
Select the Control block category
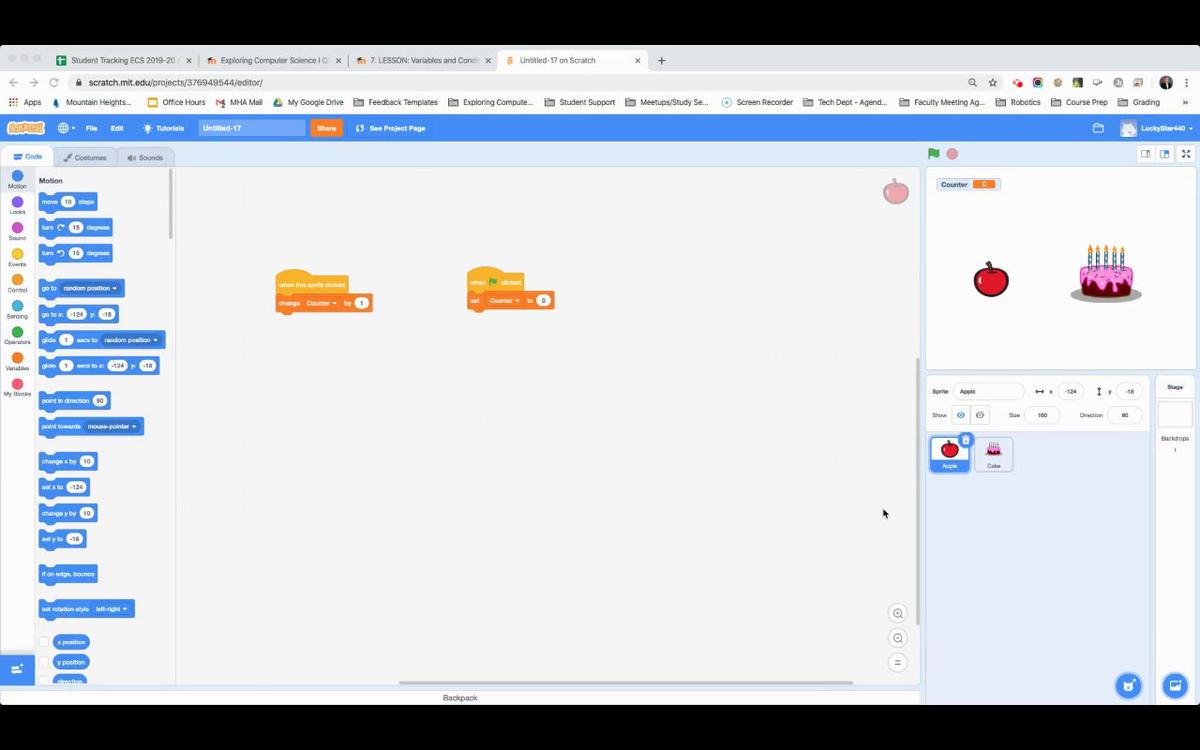click(x=17, y=284)
